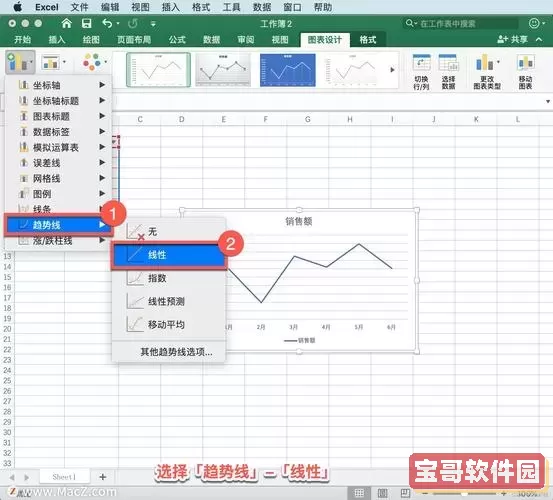Collapse the ribbon with the chevron
Viewport: 553px width, 500px height.
539,39
